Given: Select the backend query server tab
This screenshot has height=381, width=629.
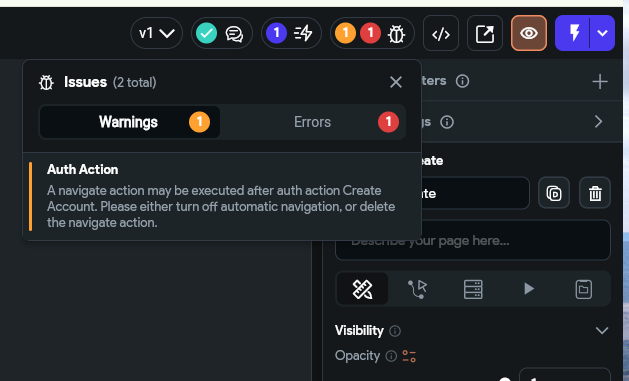Looking at the screenshot, I should coord(473,289).
